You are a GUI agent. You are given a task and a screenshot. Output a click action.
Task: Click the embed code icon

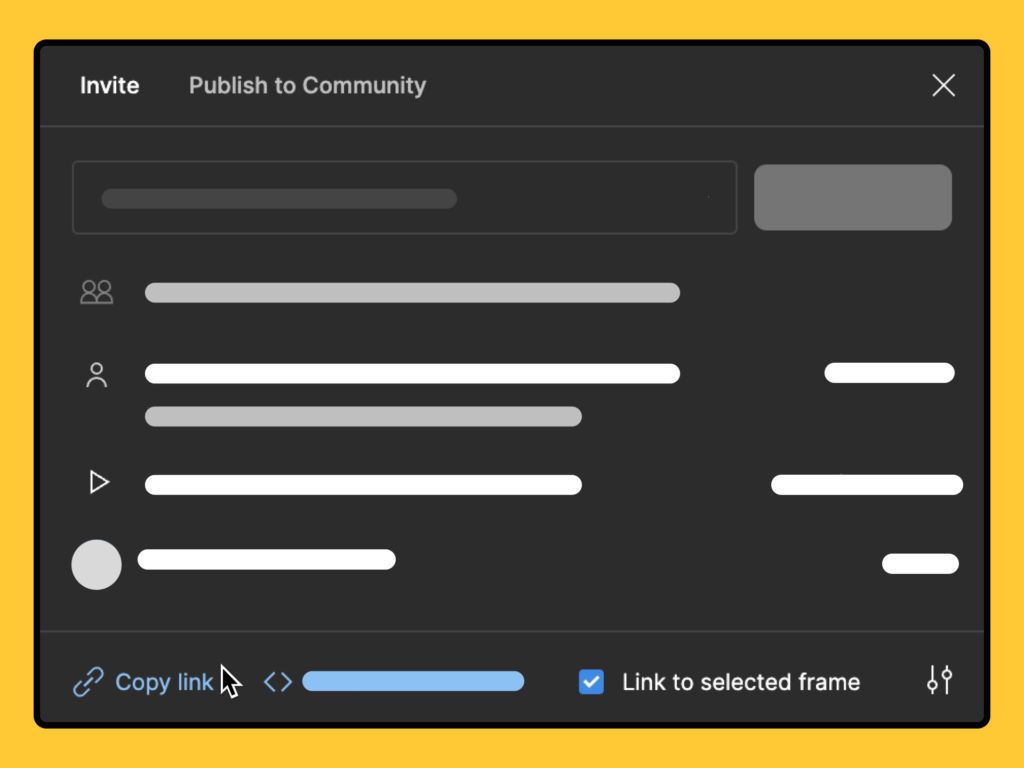coord(277,681)
